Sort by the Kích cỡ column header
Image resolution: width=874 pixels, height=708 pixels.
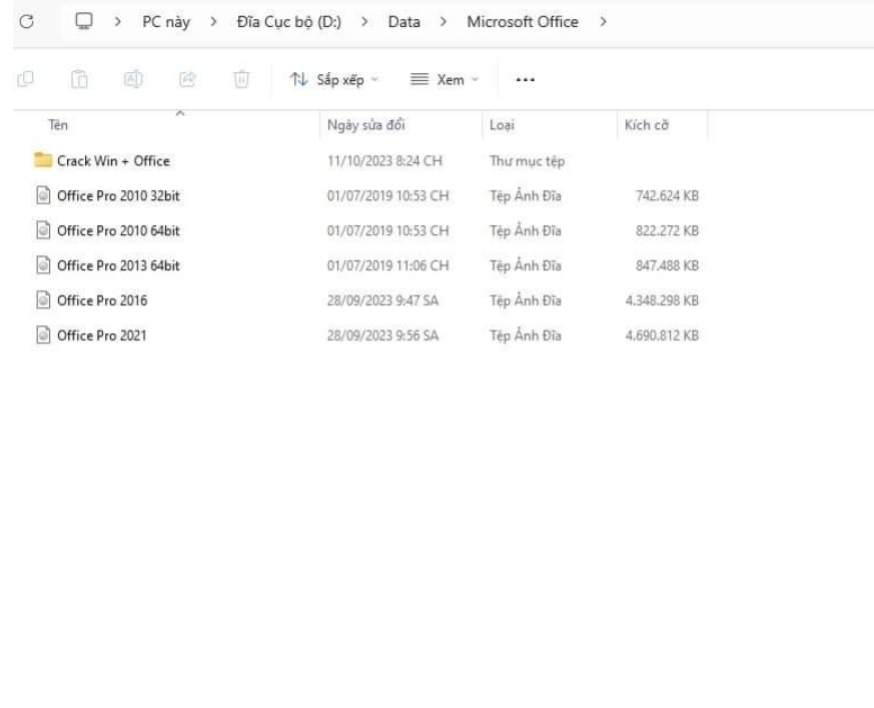(x=647, y=125)
